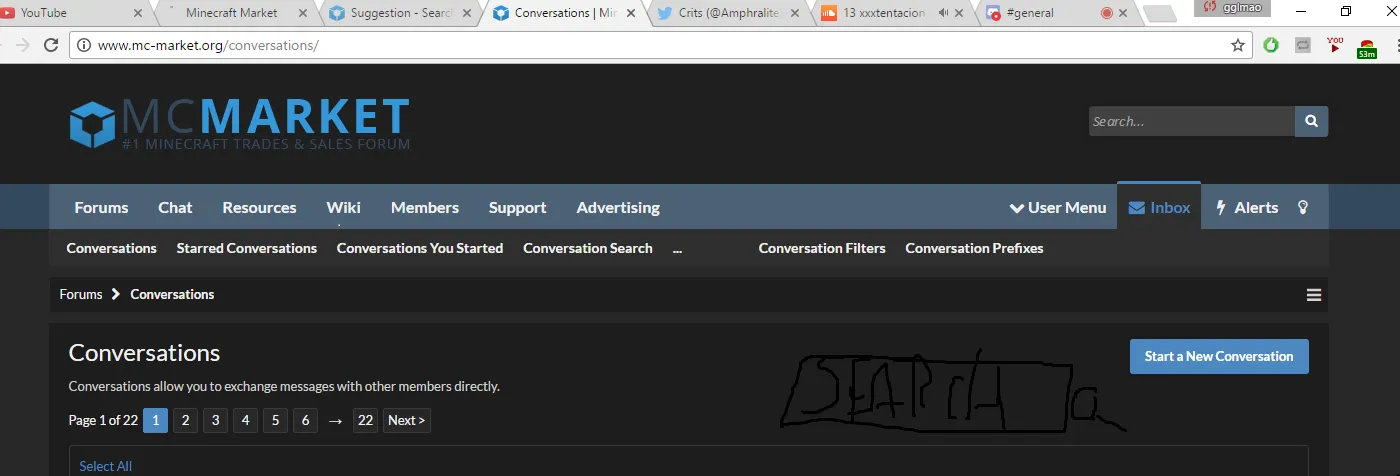Jump to last page 22
The width and height of the screenshot is (1400, 476).
tap(365, 420)
